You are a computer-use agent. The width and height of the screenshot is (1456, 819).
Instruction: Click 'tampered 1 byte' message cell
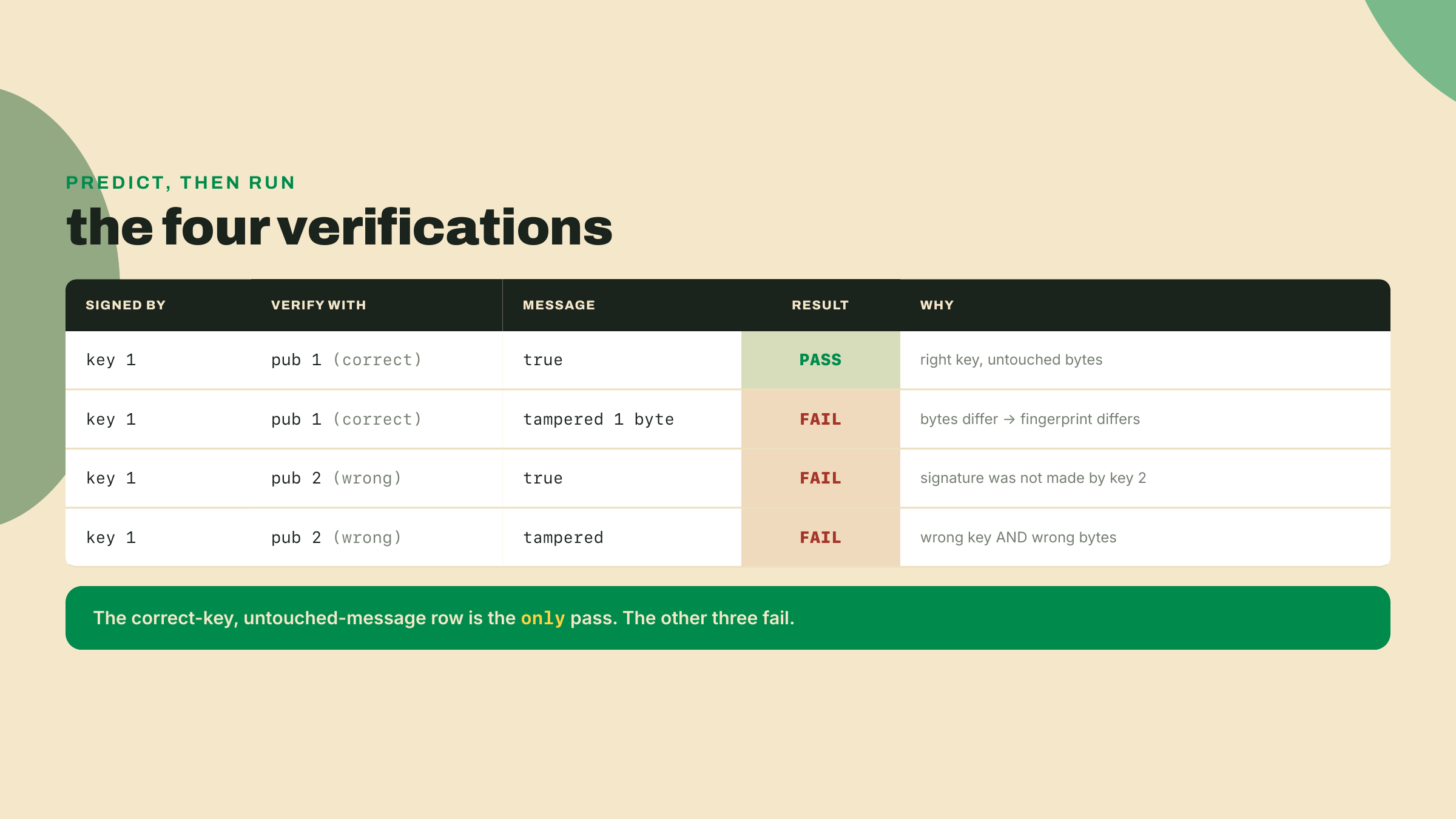pyautogui.click(x=599, y=419)
